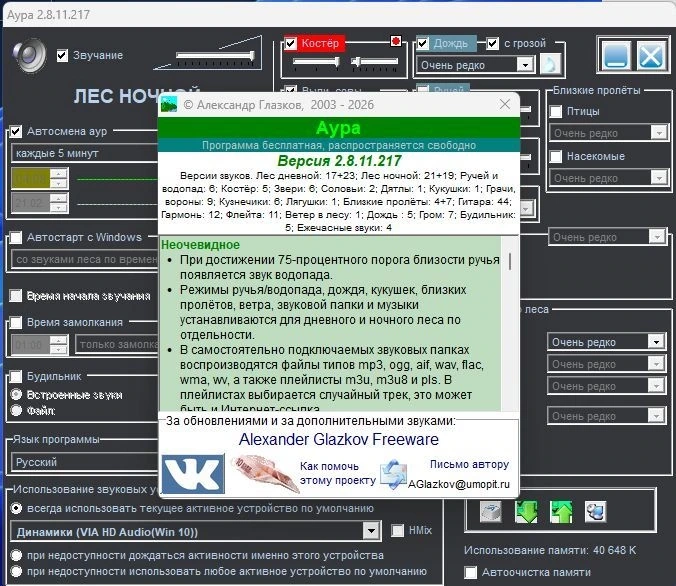
Task: Enable Автостарт с Windows checkbox
Action: (16, 238)
